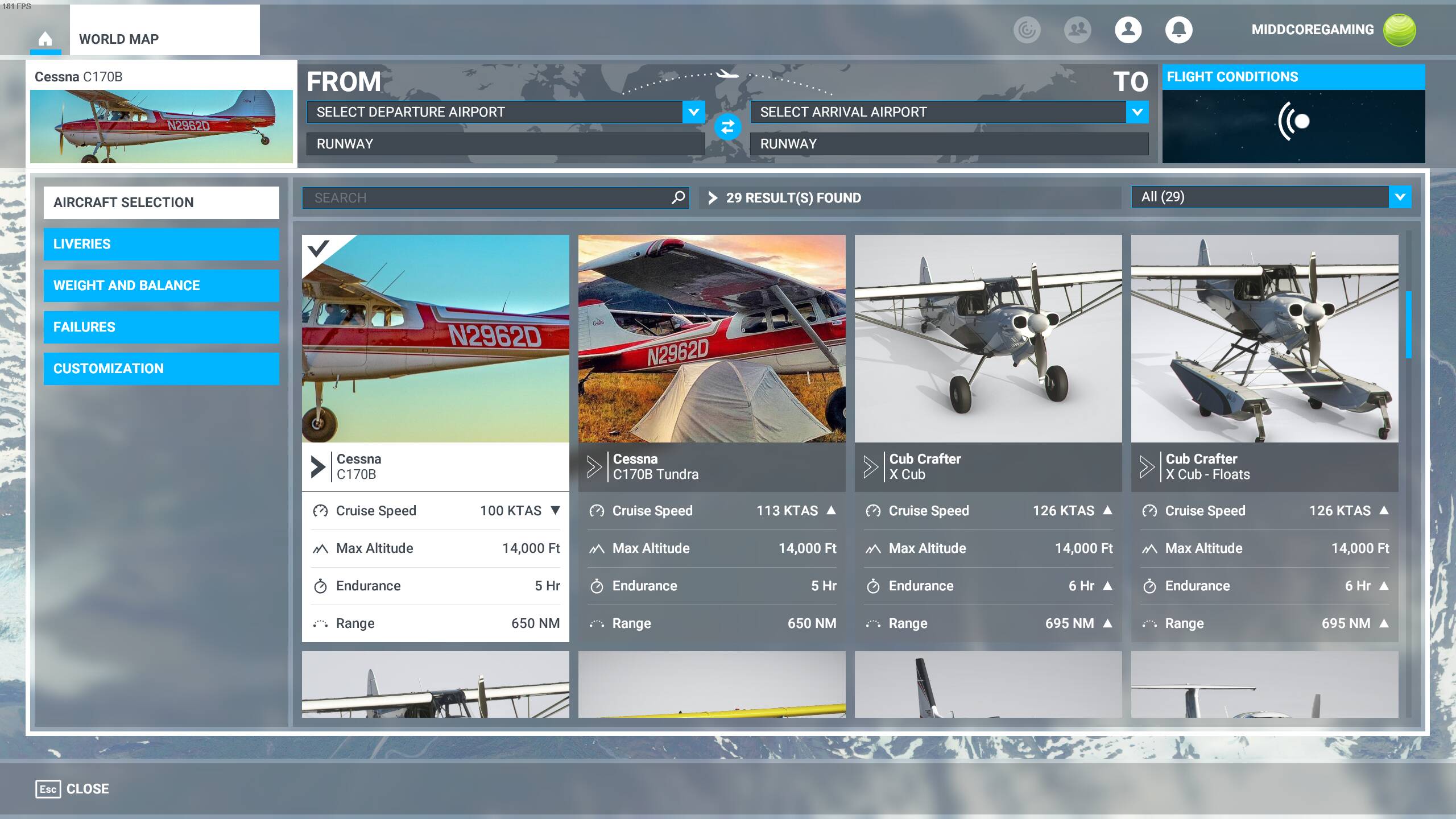Open the user profile icon
Viewport: 1456px width, 819px height.
click(1128, 30)
